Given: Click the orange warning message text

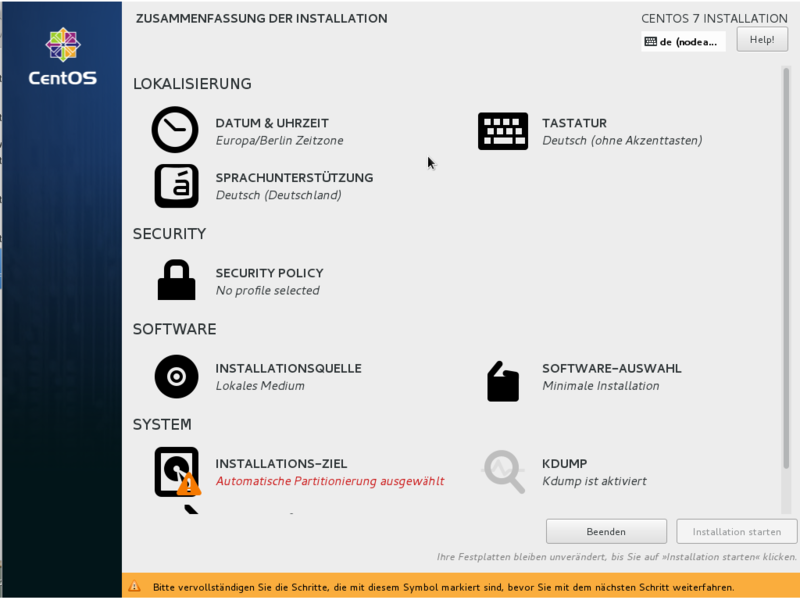Looking at the screenshot, I should (443, 587).
